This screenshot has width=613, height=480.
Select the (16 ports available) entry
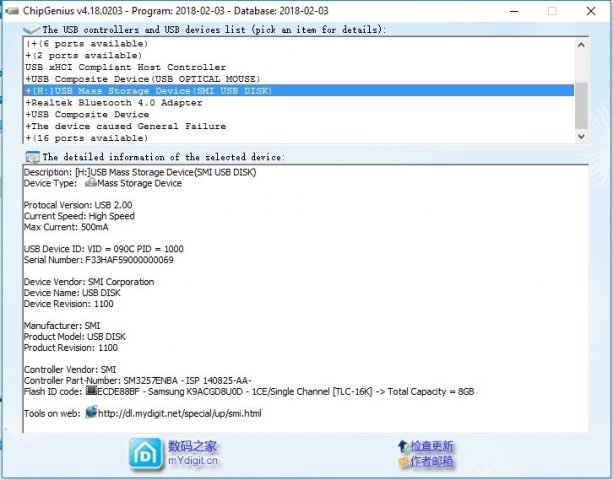[x=86, y=139]
